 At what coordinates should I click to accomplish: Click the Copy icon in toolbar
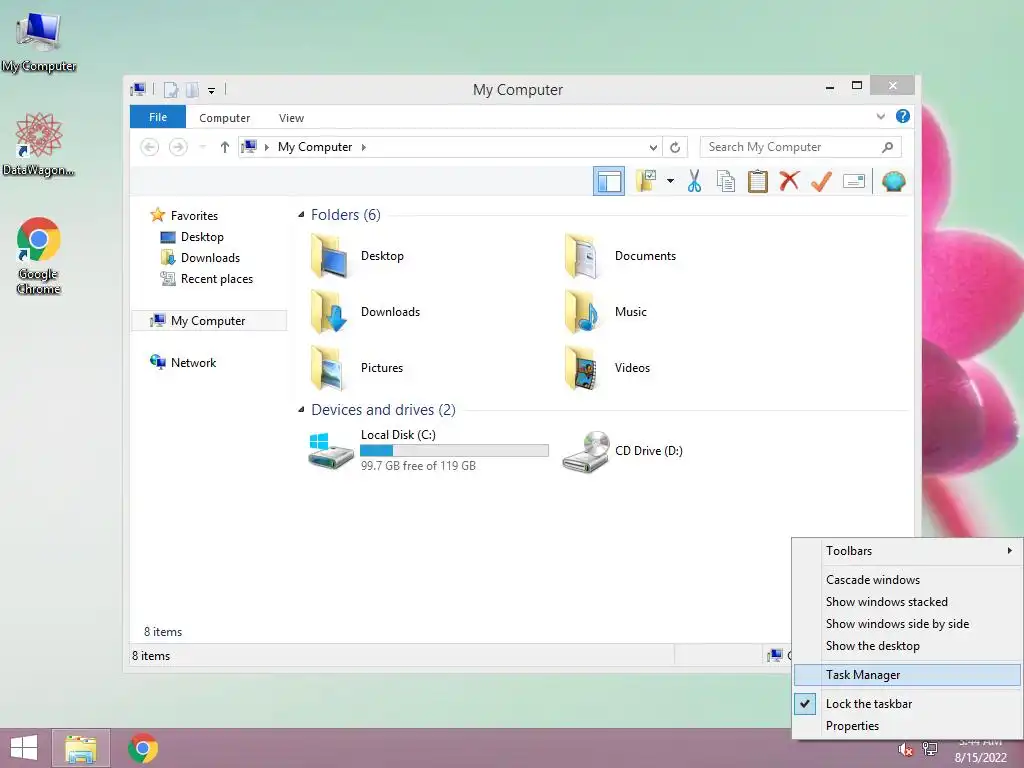[x=726, y=181]
